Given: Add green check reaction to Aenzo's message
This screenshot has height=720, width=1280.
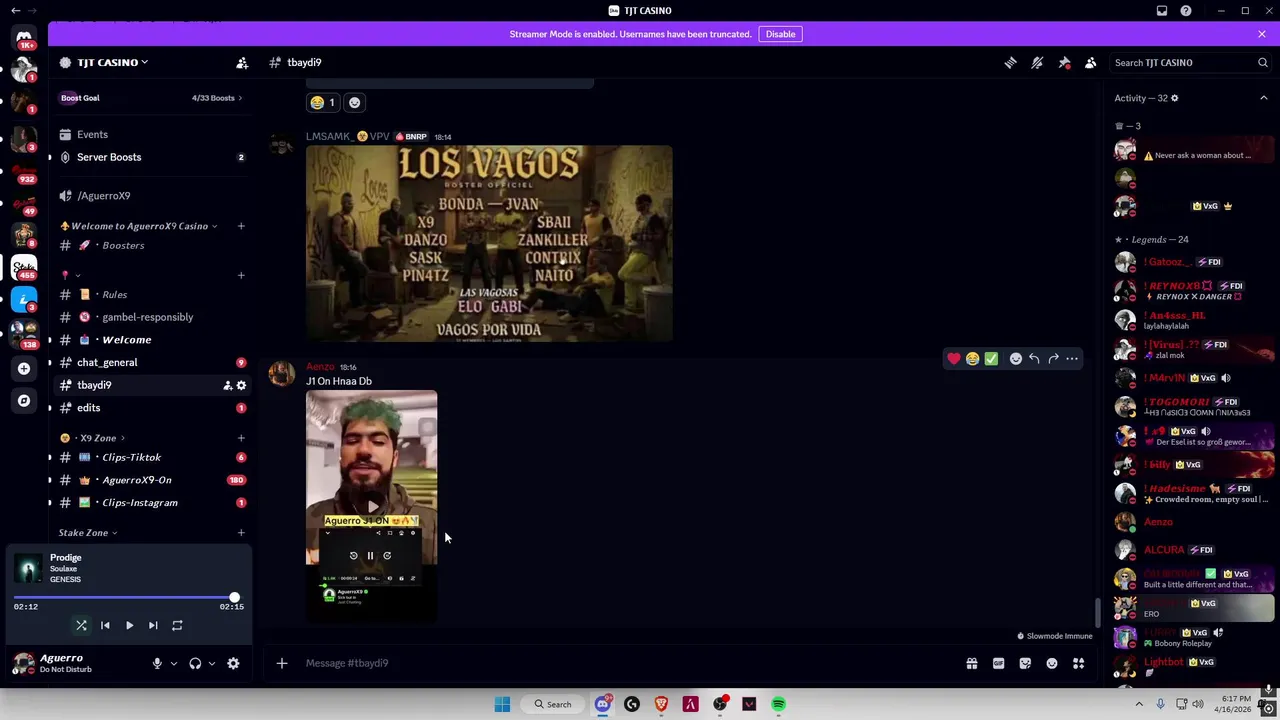Looking at the screenshot, I should [991, 358].
